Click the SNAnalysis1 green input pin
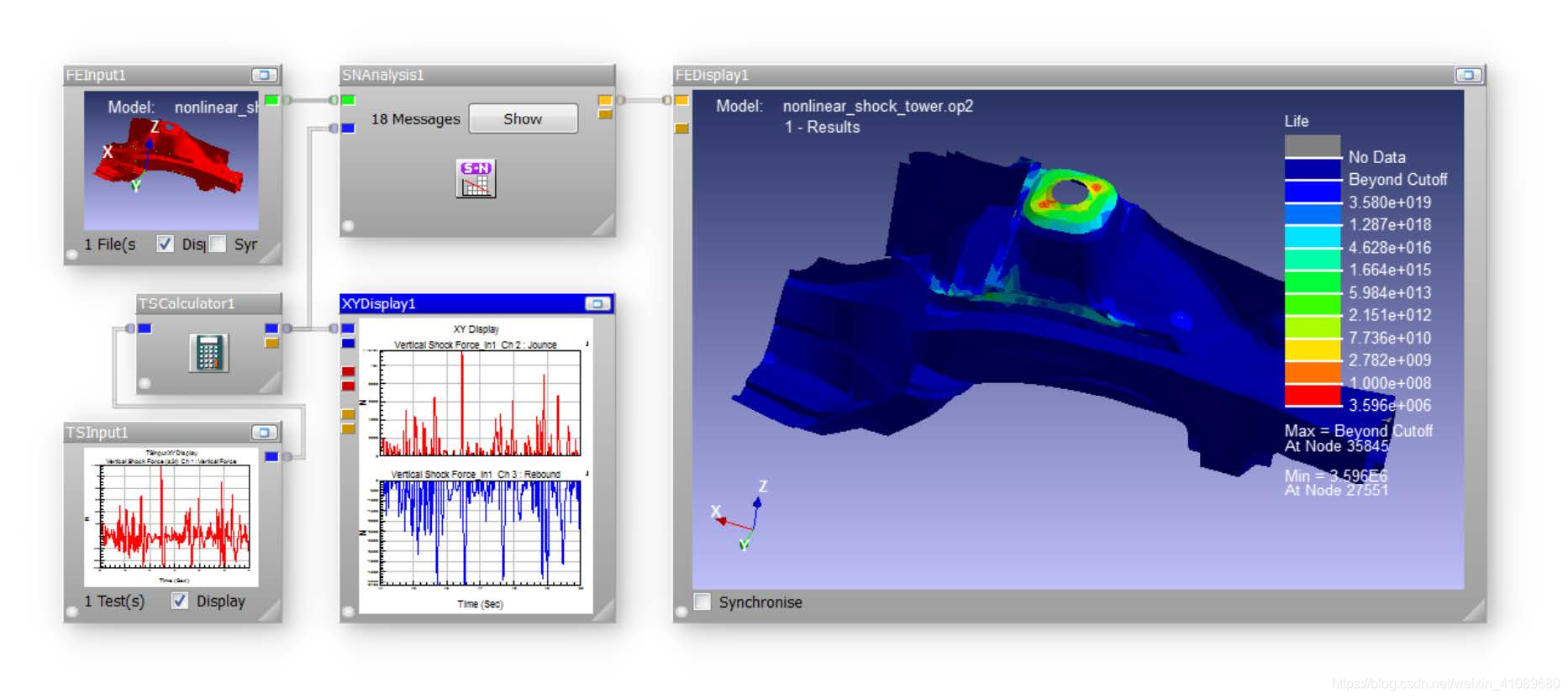Screen dimensions: 1568x699 348,100
